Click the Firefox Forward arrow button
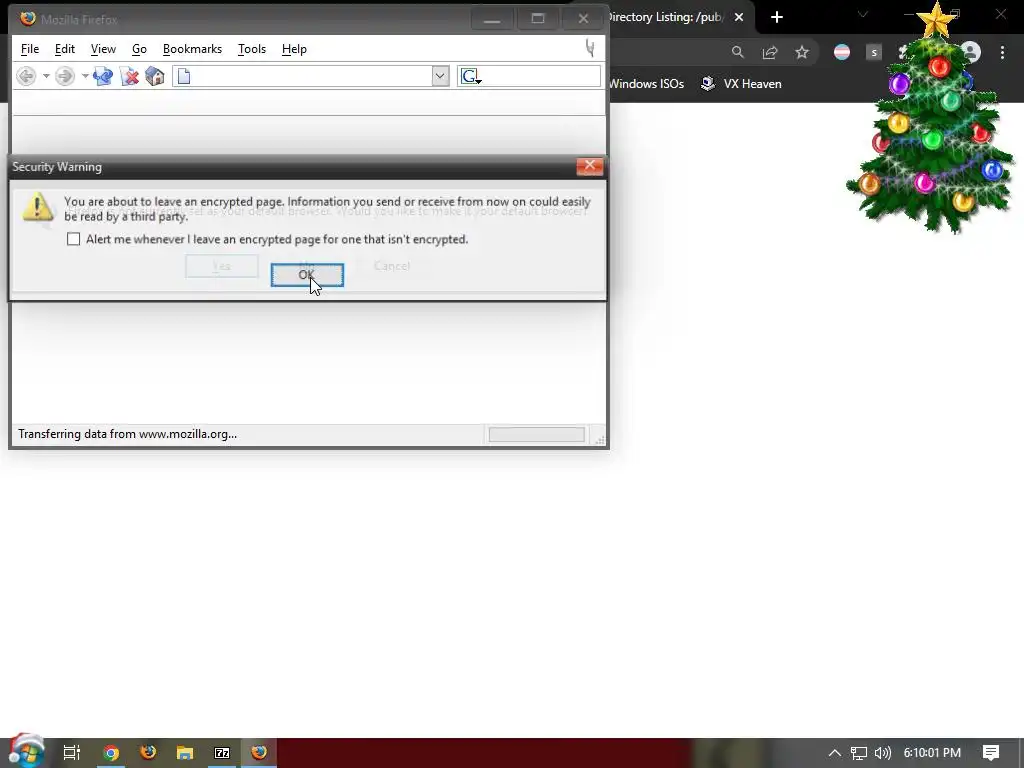 tap(65, 76)
